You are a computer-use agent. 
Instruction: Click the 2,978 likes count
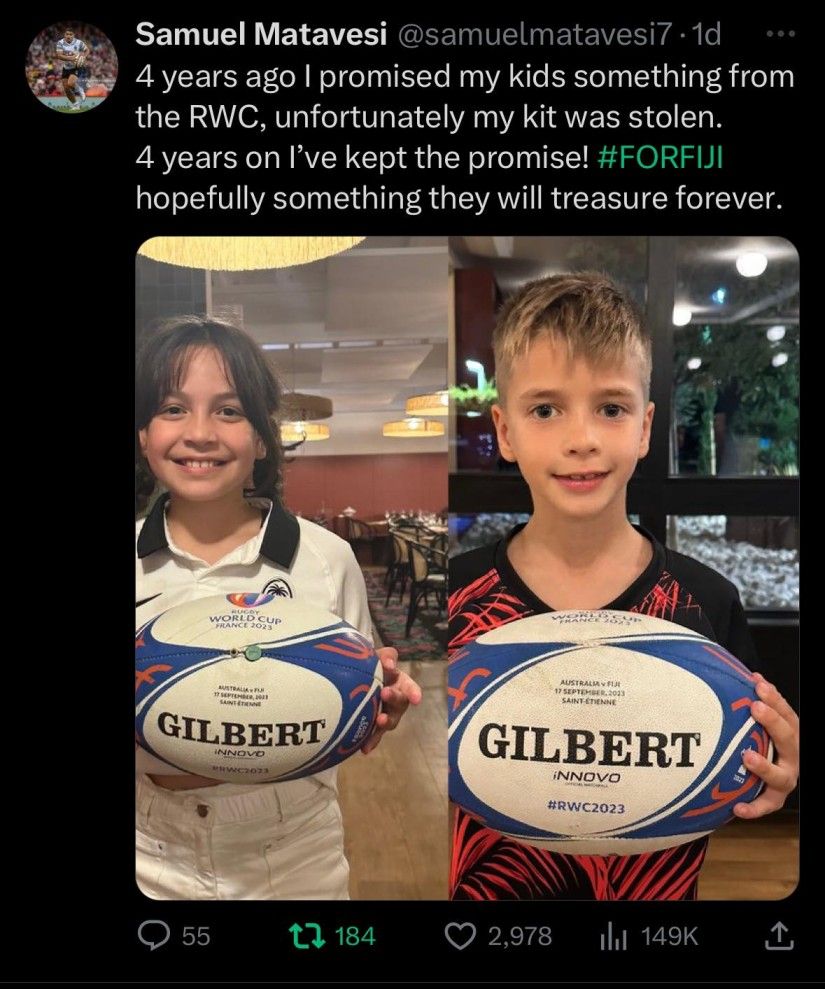click(x=520, y=937)
